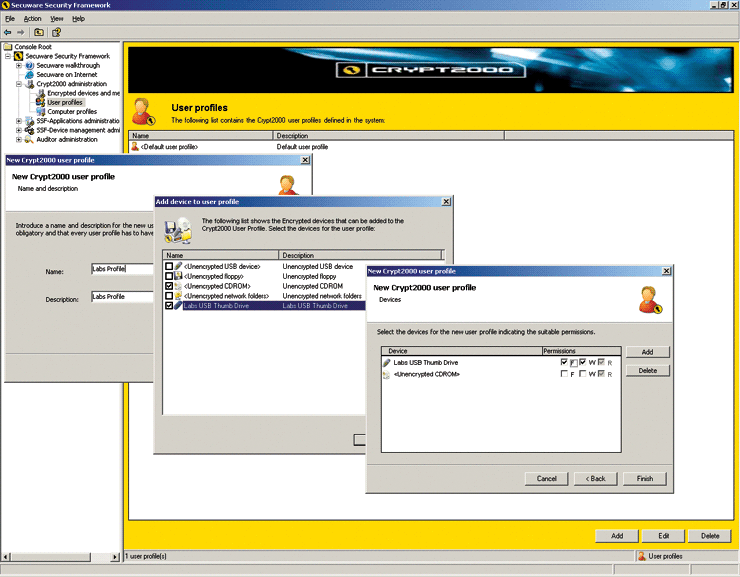Screen dimensions: 740x577
Task: Check the Unencrypted floppy checkbox
Action: pos(169,276)
